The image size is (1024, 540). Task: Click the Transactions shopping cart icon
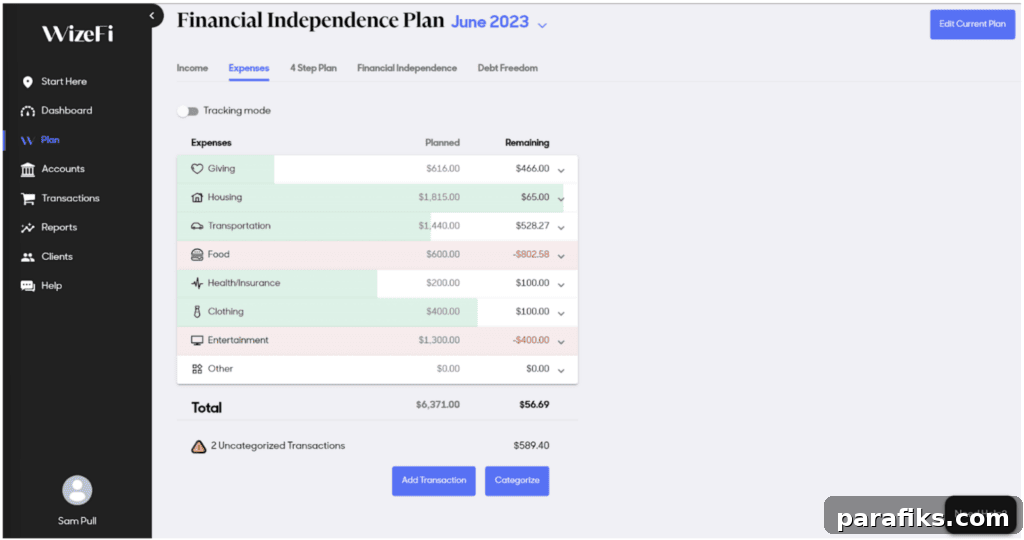pos(27,199)
